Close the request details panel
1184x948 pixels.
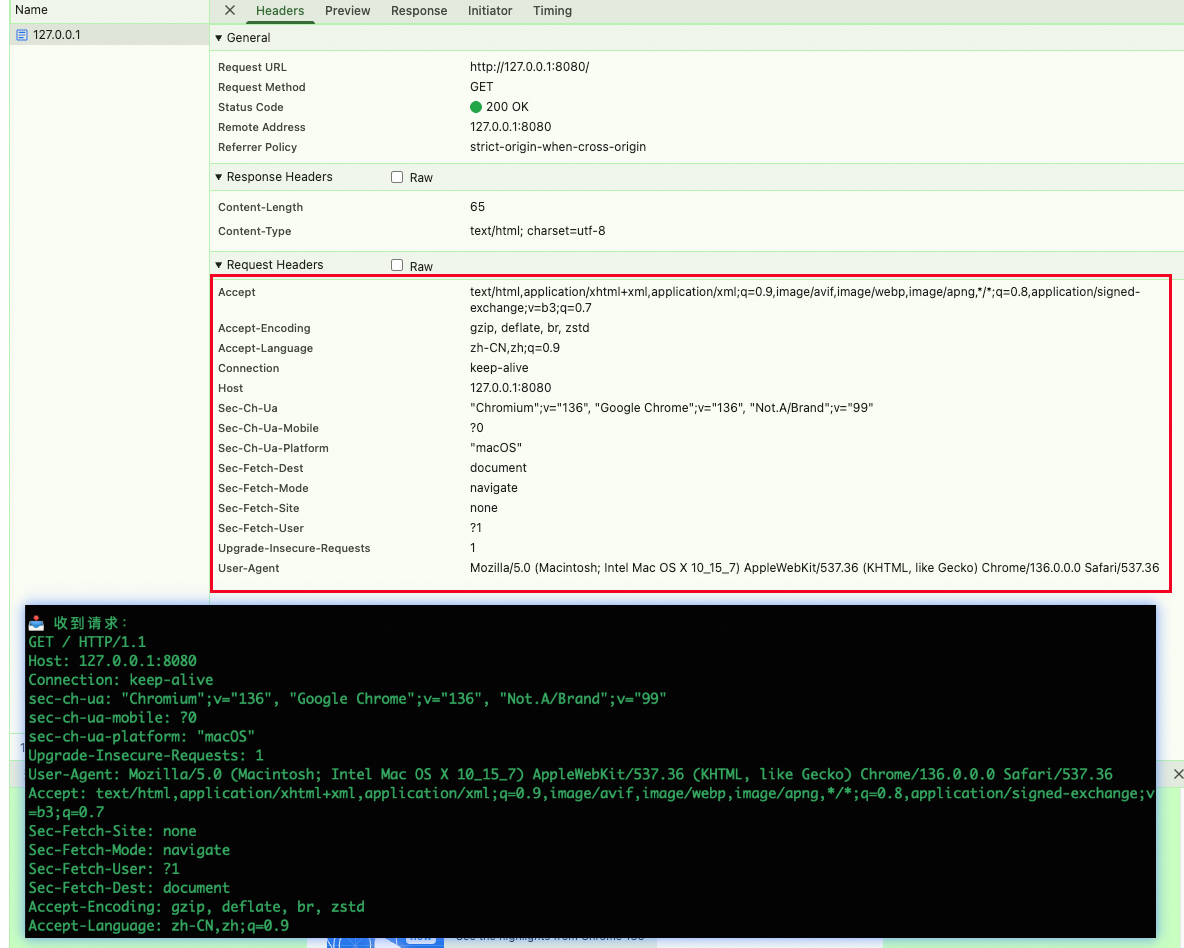[230, 11]
